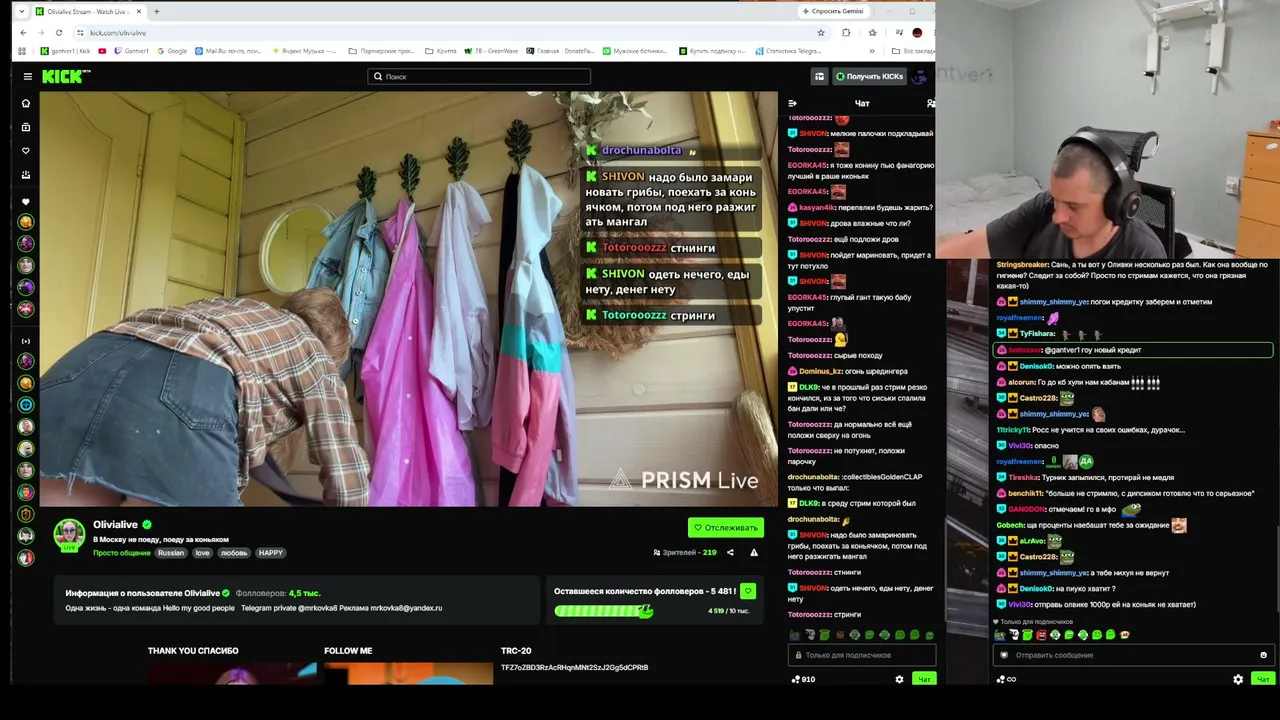Expand hidden bookmarks with the chevron
Screen dimensions: 1280x720
[871, 51]
